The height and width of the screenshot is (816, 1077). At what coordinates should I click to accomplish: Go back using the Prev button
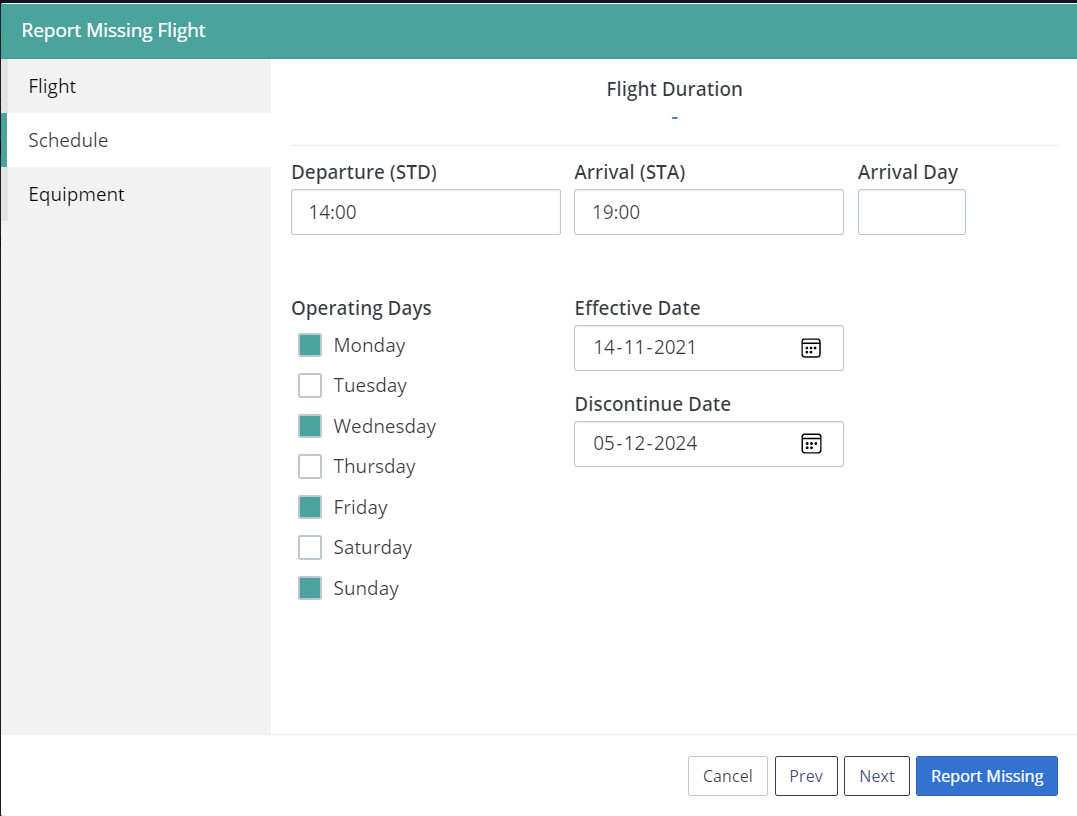[x=806, y=776]
